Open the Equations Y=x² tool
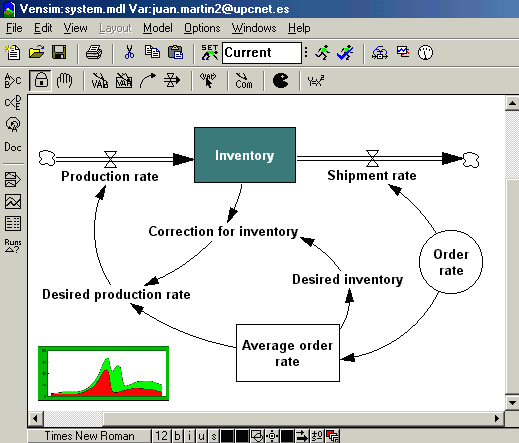This screenshot has width=519, height=443. [316, 81]
